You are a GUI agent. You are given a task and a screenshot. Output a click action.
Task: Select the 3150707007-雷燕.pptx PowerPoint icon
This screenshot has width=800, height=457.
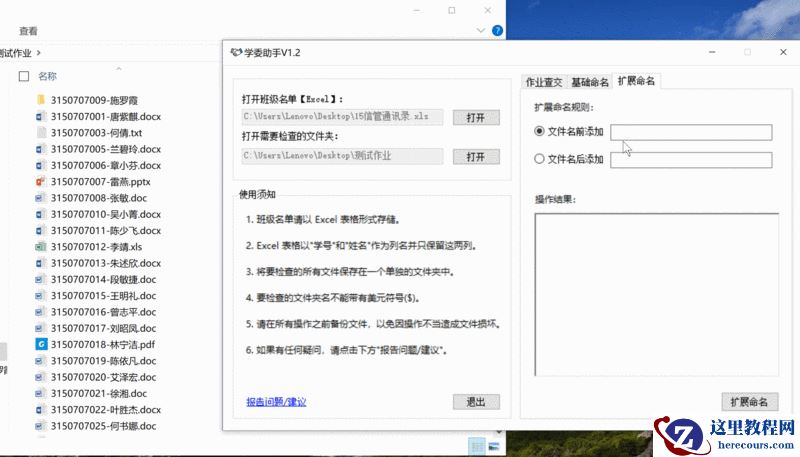point(41,182)
